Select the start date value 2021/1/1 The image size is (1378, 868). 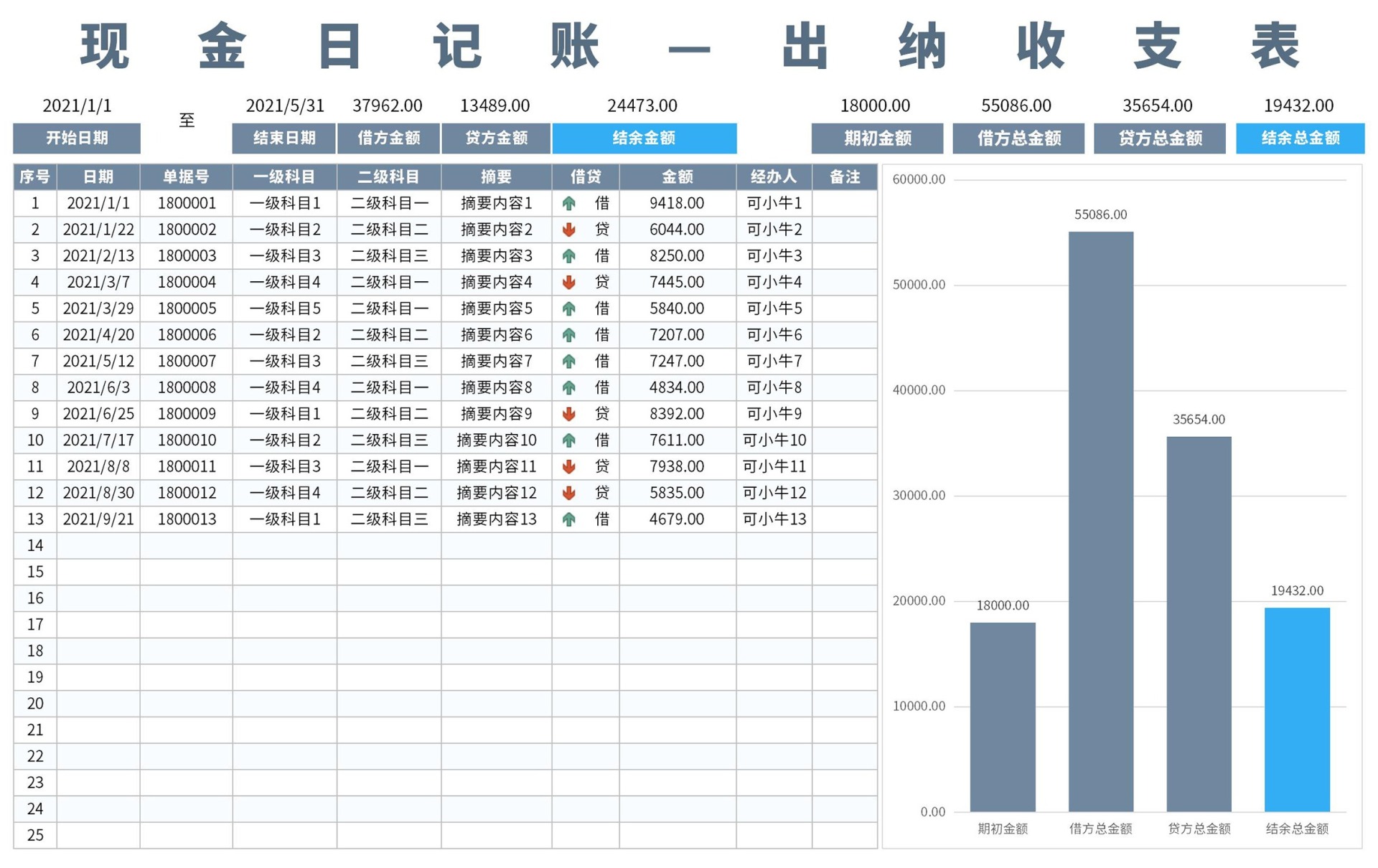77,106
